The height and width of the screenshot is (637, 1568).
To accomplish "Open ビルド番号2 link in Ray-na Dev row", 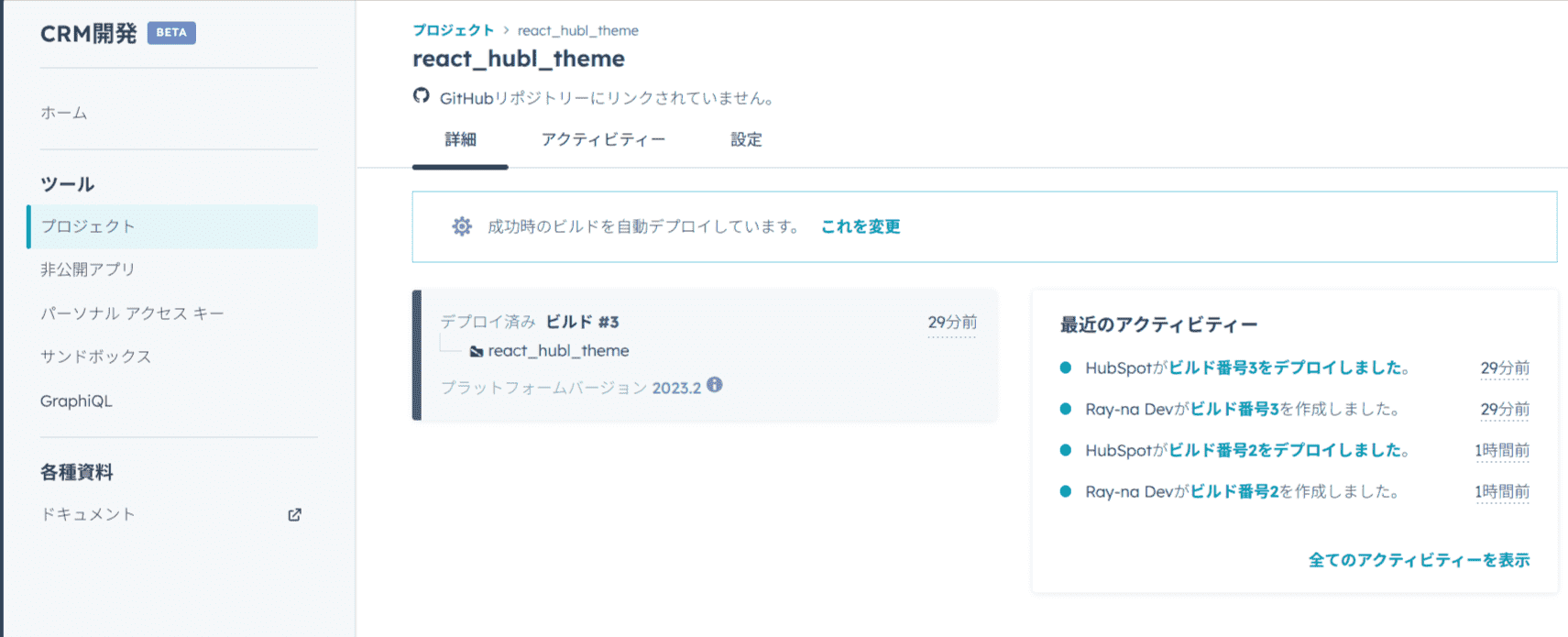I will tap(1234, 491).
